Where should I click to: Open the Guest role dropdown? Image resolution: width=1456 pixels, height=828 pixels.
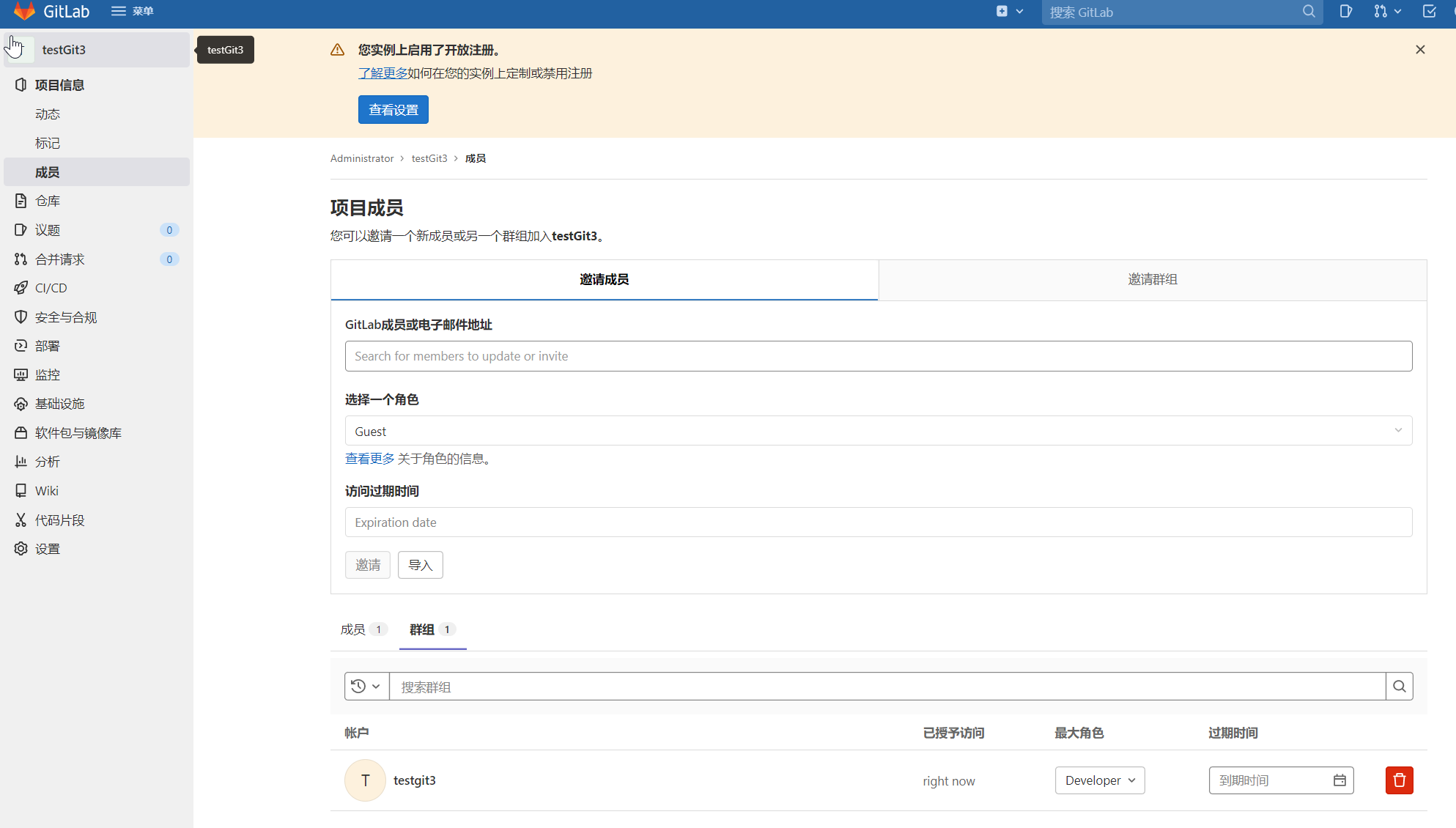pyautogui.click(x=879, y=431)
